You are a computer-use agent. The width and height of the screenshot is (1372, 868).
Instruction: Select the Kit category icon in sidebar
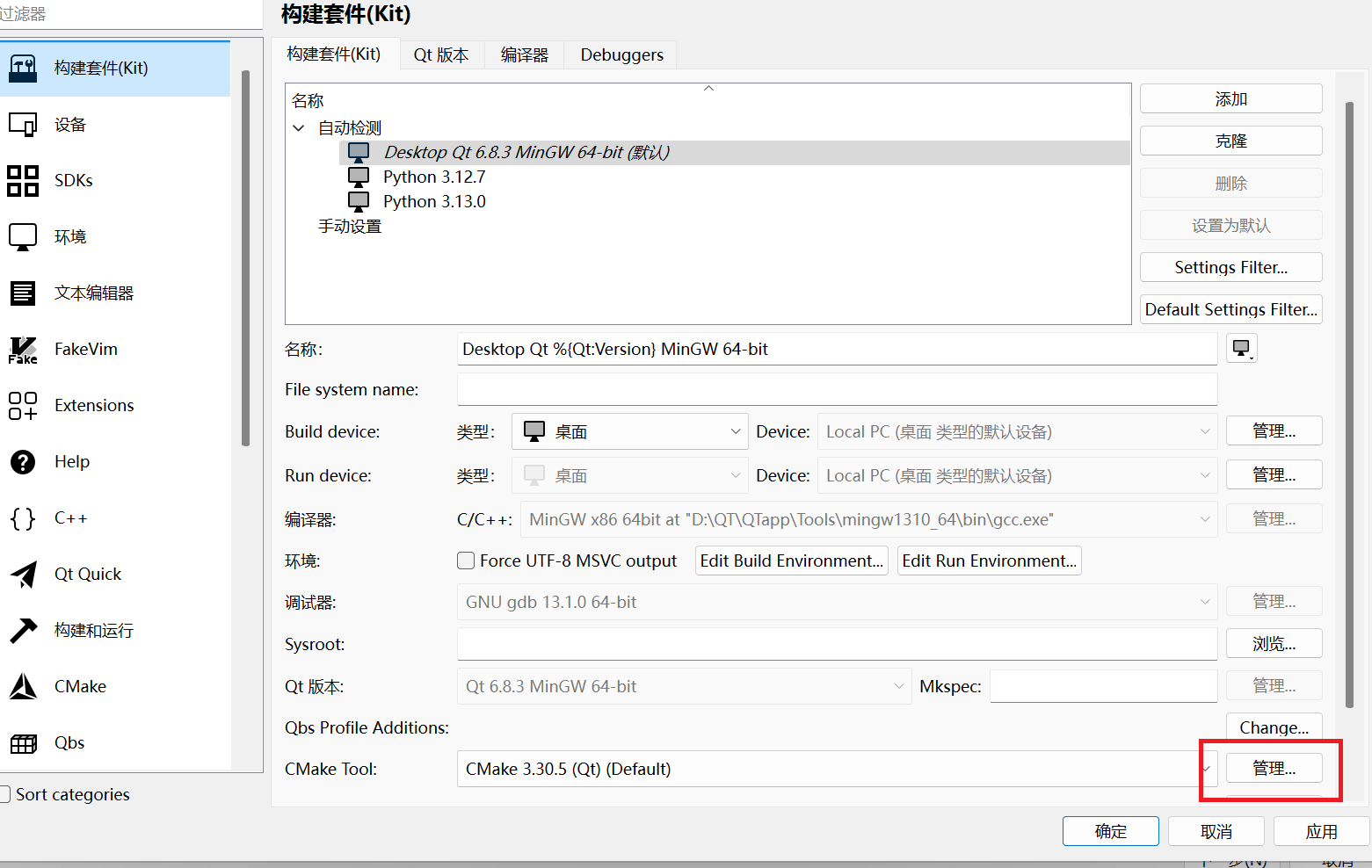click(23, 69)
